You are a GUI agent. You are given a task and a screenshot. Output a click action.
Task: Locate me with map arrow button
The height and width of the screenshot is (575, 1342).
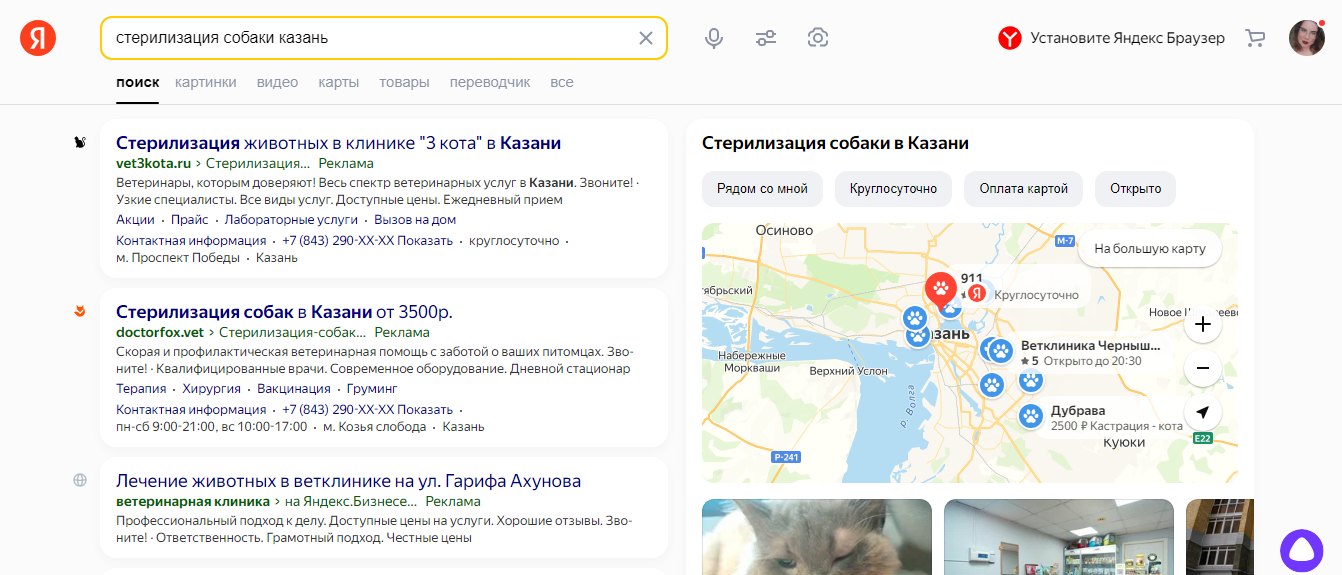pyautogui.click(x=1203, y=412)
